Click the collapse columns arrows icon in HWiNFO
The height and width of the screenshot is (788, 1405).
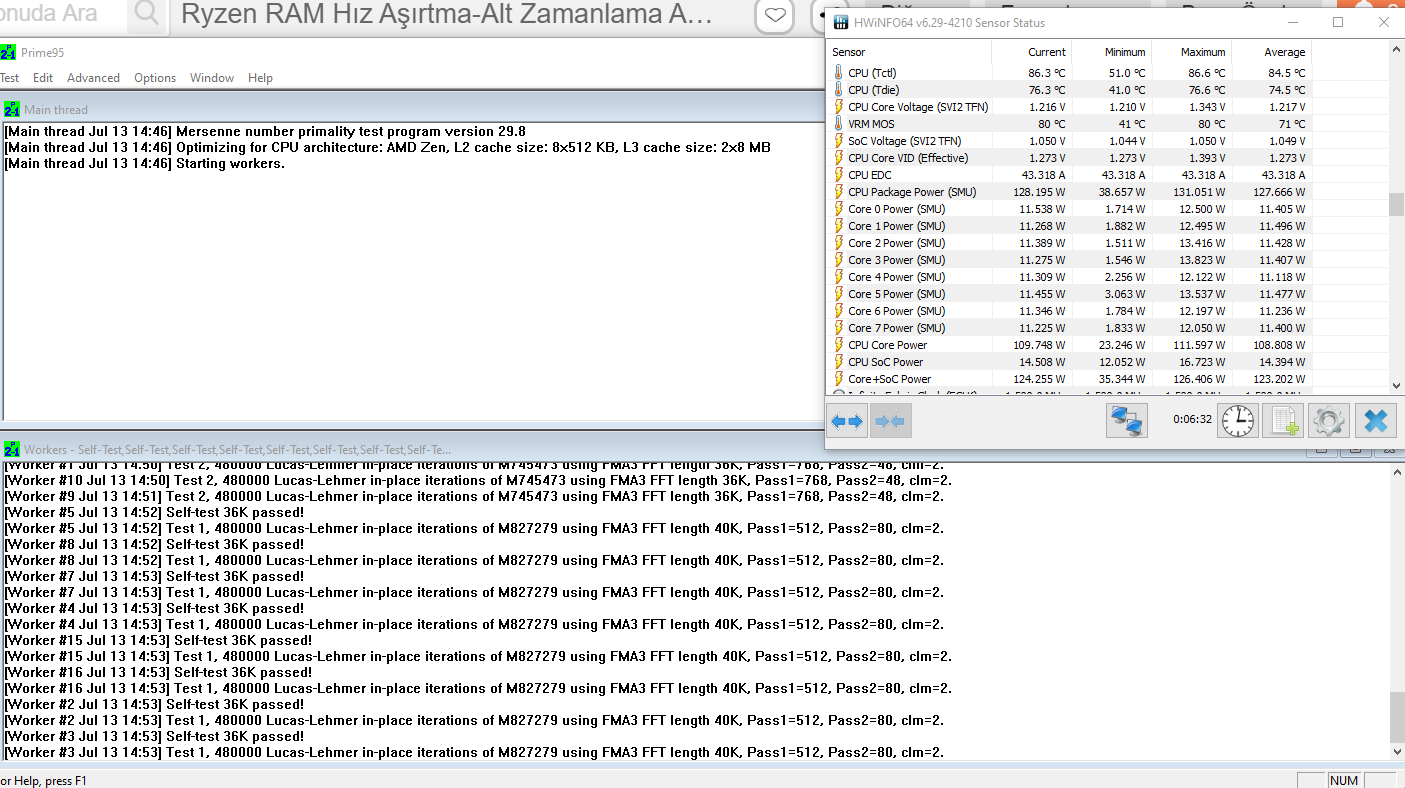click(x=890, y=421)
